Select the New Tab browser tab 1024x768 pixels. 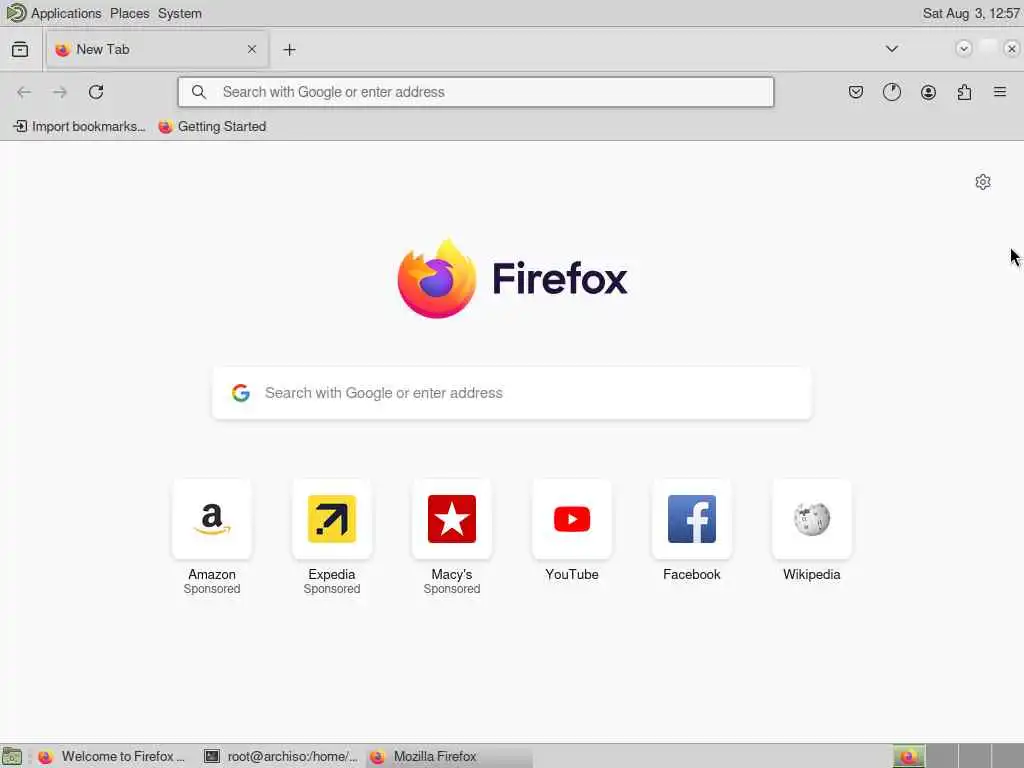157,50
